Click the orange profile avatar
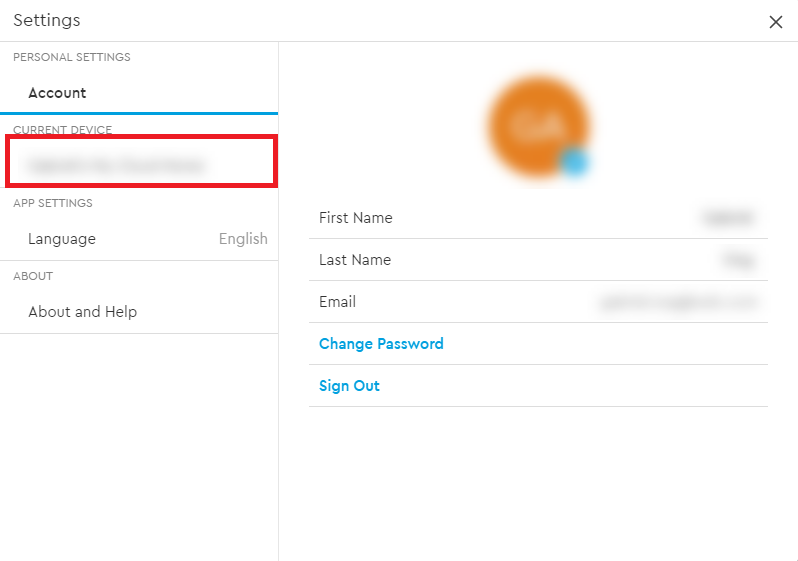Image resolution: width=798 pixels, height=561 pixels. tap(538, 126)
